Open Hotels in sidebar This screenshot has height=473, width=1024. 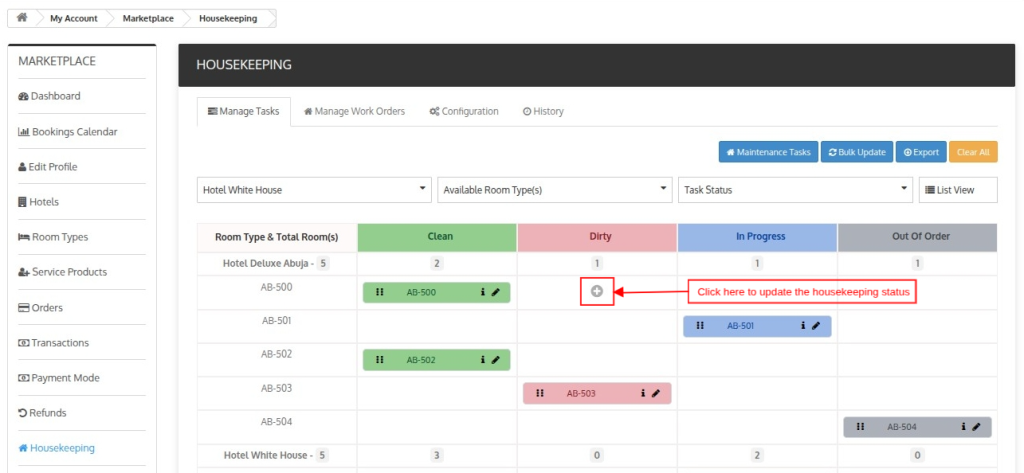point(39,202)
